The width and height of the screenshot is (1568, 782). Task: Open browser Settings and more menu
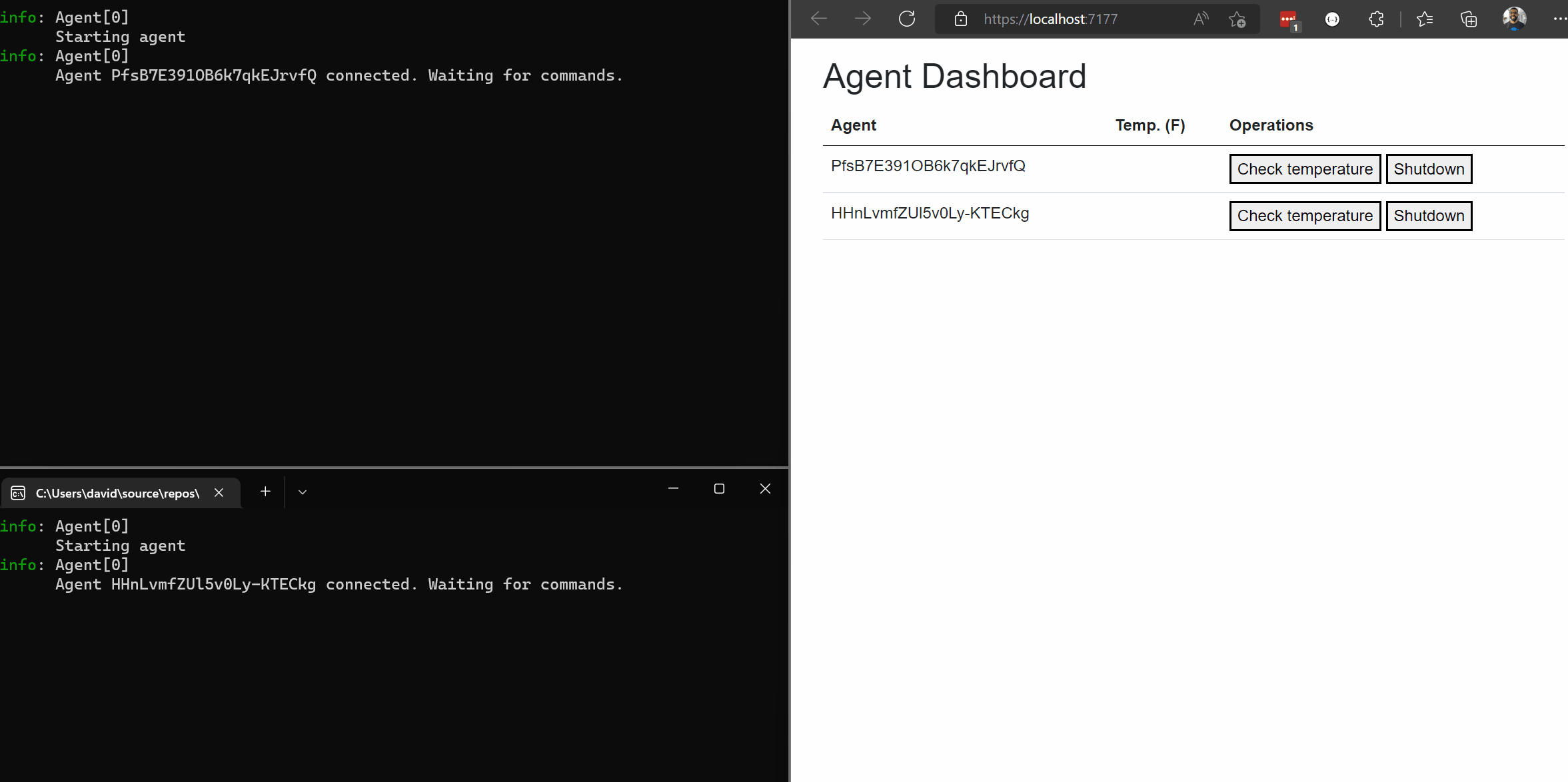[x=1559, y=19]
